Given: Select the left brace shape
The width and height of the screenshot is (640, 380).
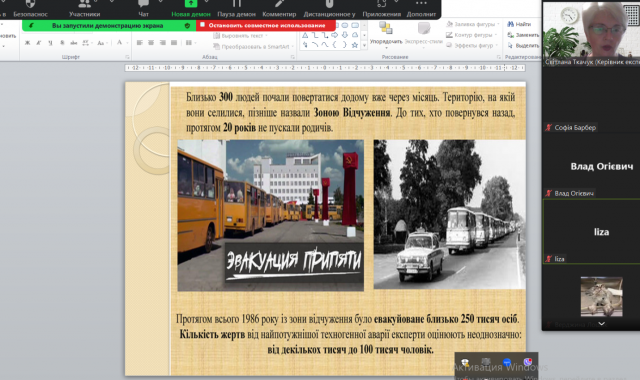Looking at the screenshot, I should pyautogui.click(x=335, y=45).
